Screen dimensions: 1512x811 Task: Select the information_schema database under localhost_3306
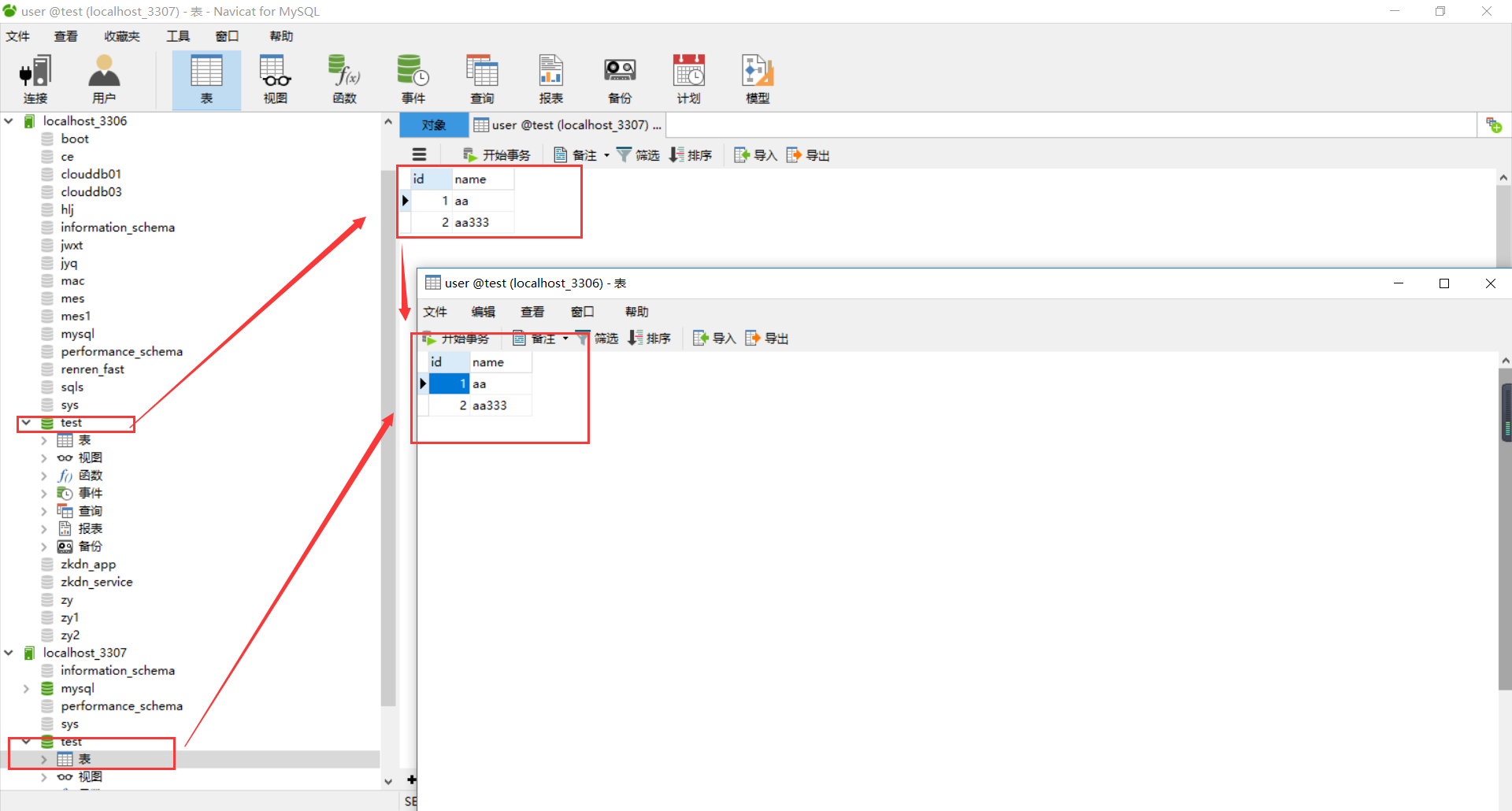point(118,228)
